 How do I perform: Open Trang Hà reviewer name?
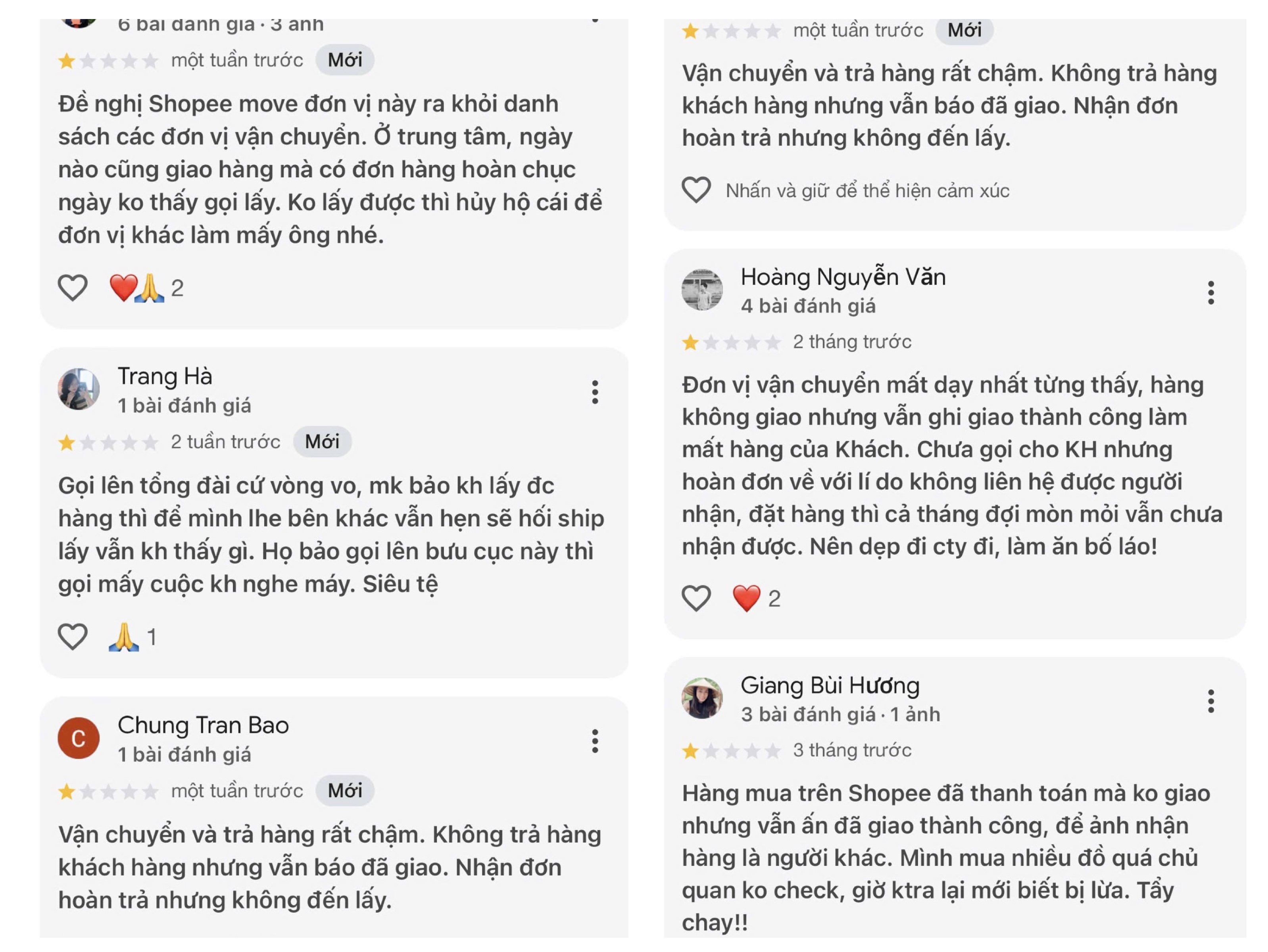click(165, 376)
